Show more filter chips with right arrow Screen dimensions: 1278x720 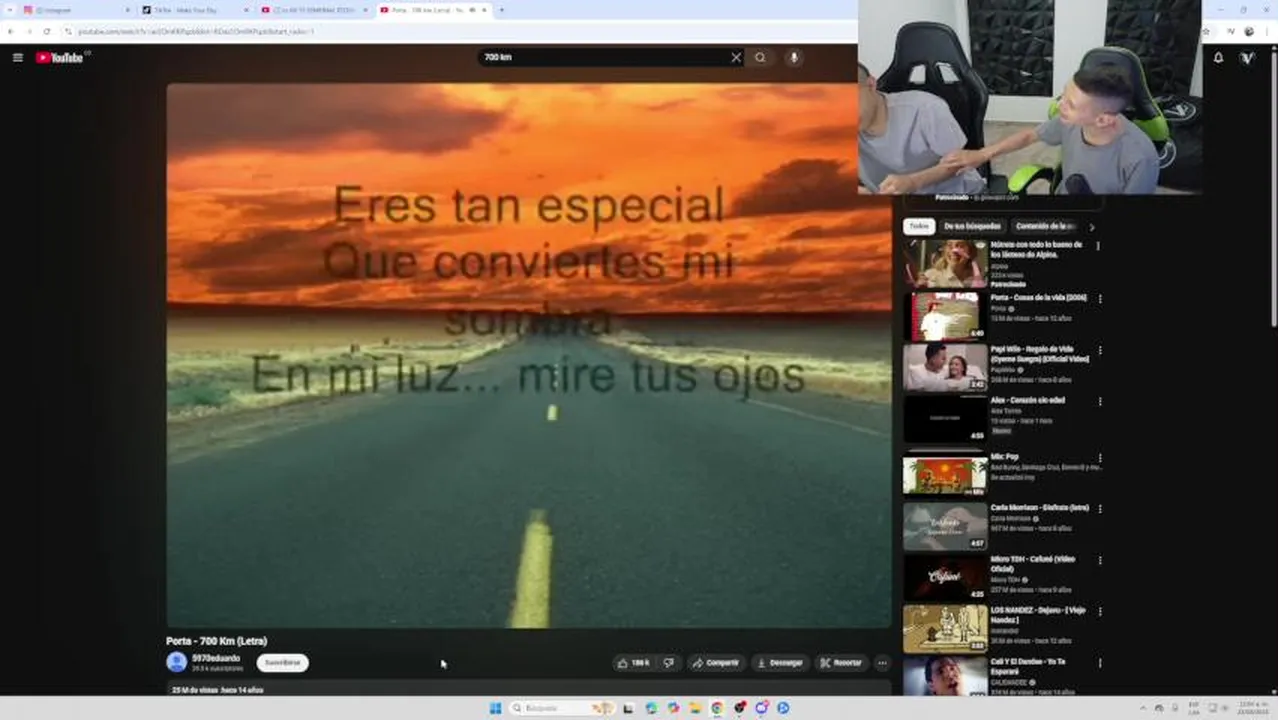pyautogui.click(x=1091, y=227)
